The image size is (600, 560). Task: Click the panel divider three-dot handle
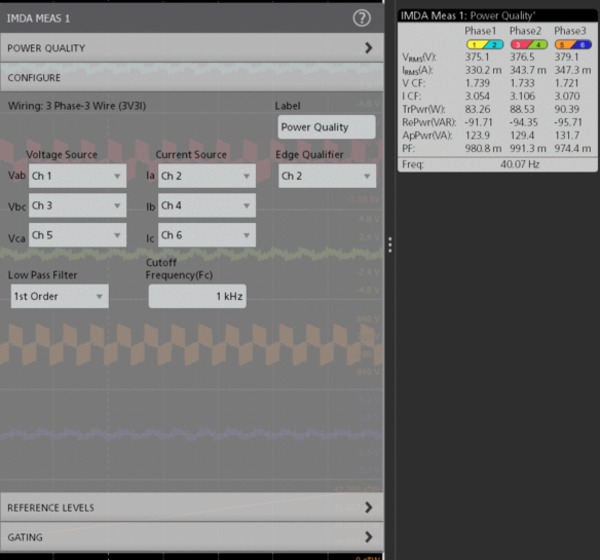(390, 245)
